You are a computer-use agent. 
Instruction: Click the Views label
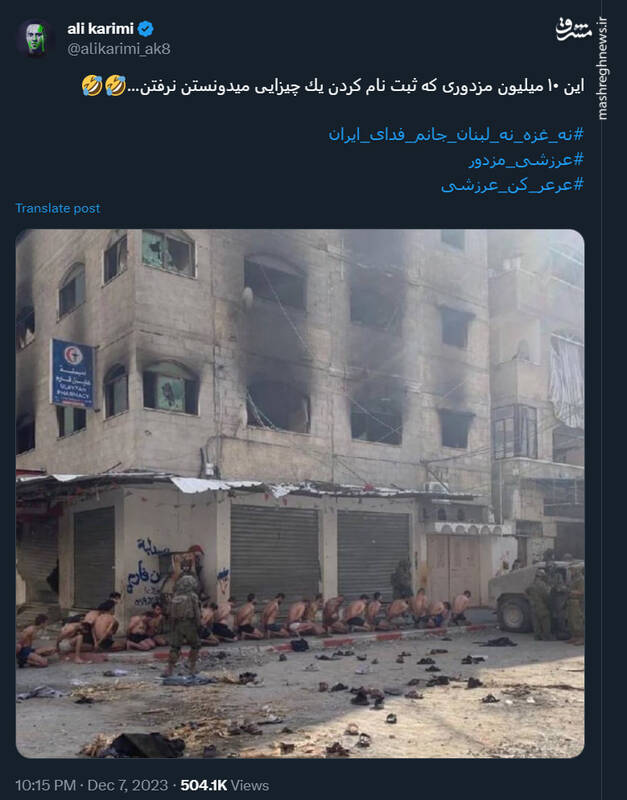[x=249, y=785]
